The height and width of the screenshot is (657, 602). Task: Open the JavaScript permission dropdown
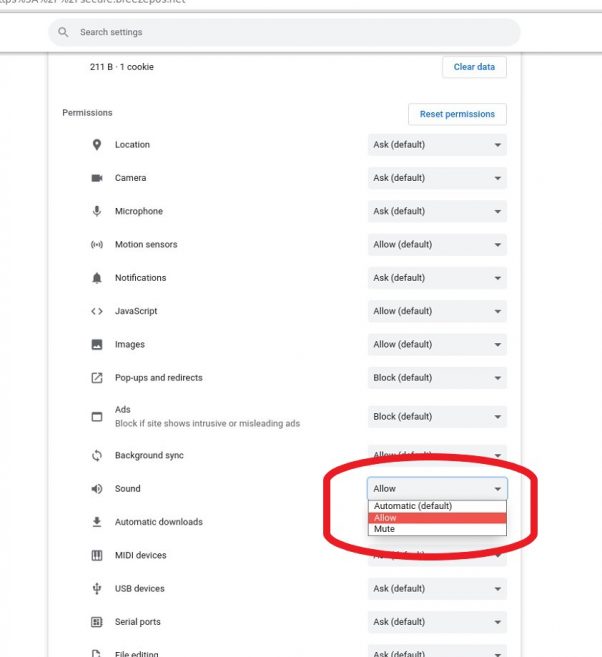437,311
